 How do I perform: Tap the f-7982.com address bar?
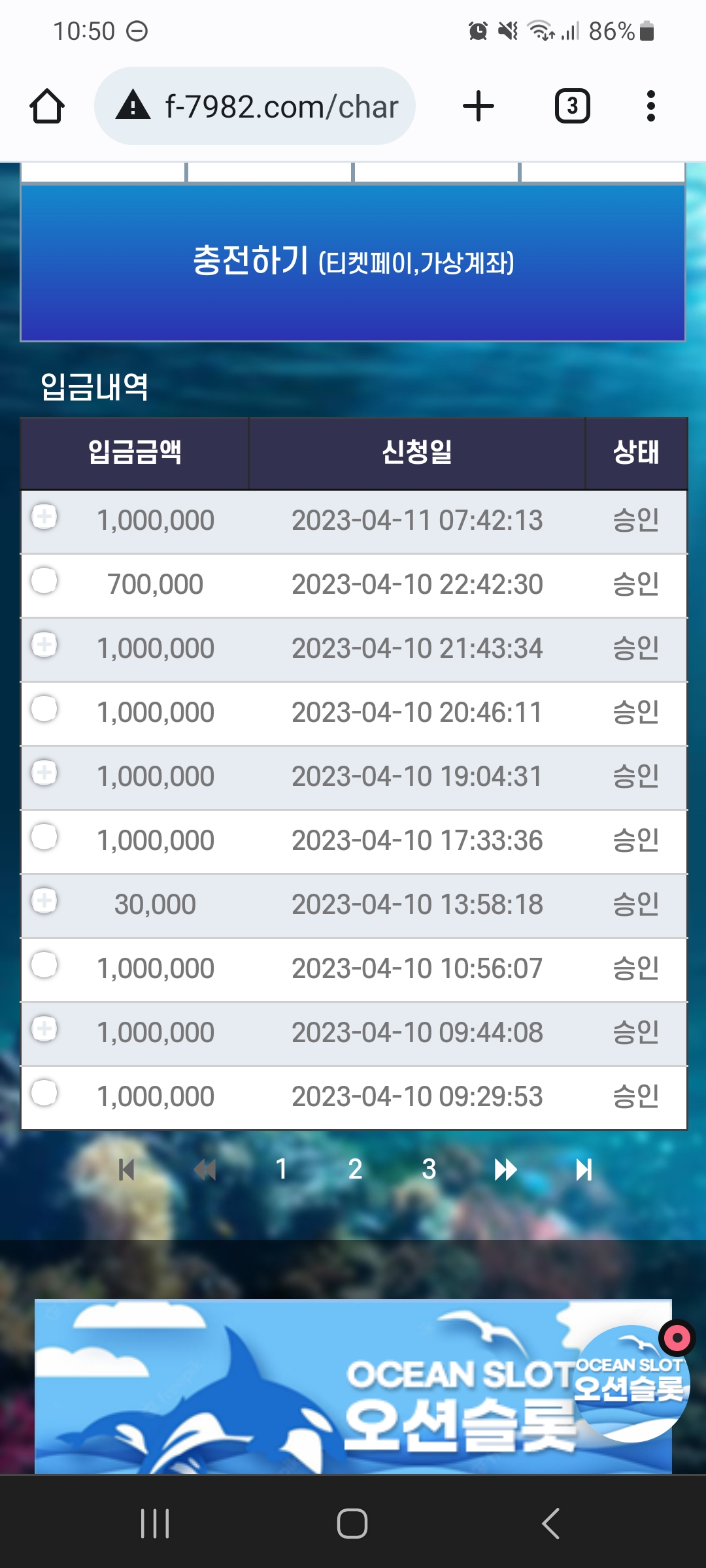click(255, 106)
